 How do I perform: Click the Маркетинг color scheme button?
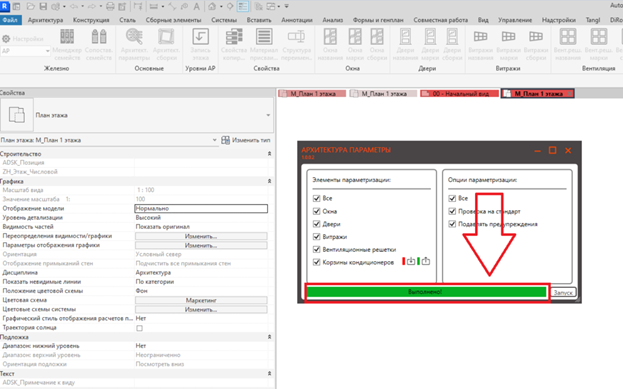[x=201, y=300]
